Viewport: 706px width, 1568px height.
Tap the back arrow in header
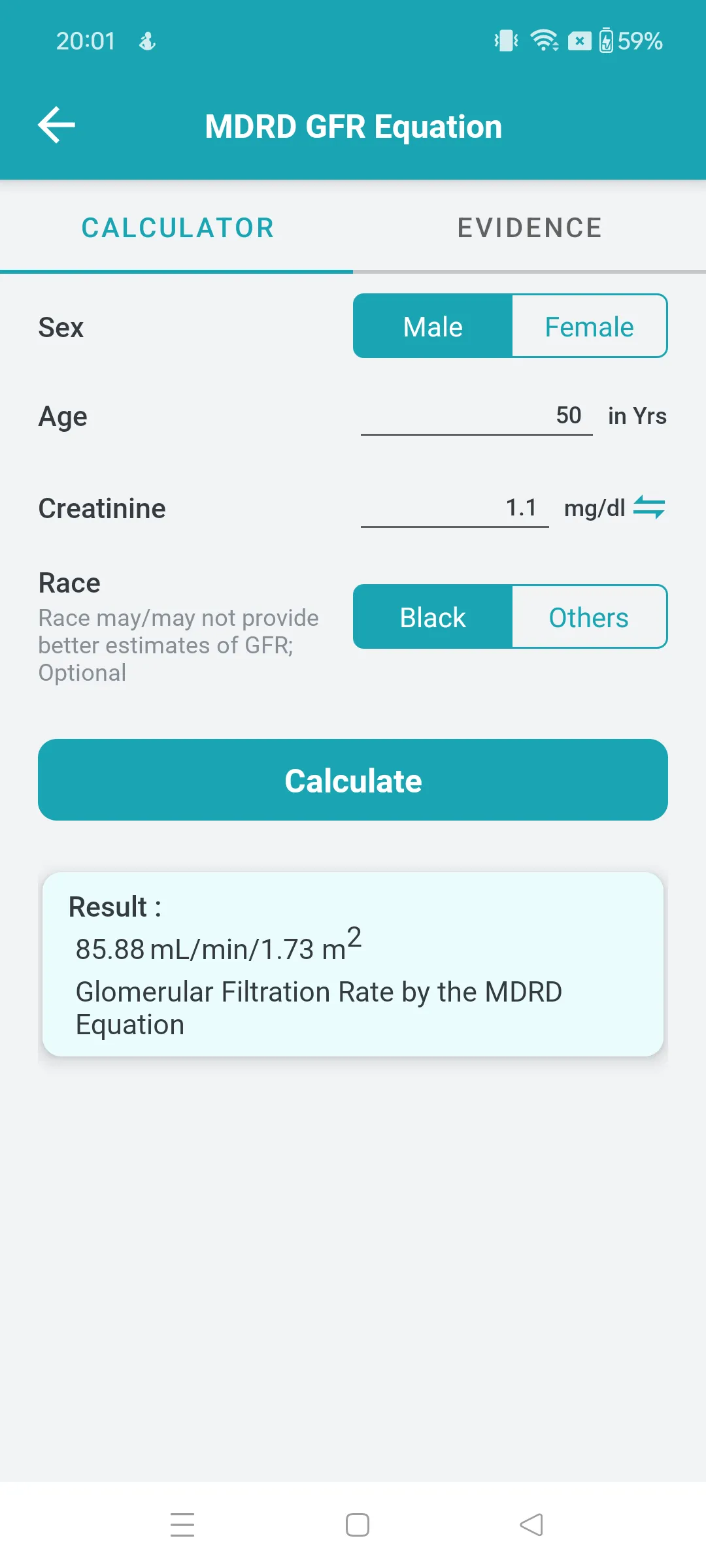[57, 125]
